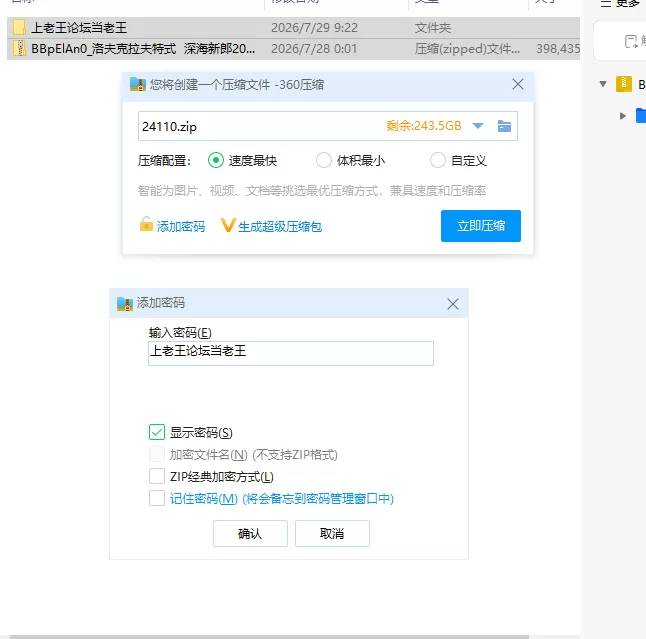Click the 取消 button
The image size is (646, 639).
332,534
